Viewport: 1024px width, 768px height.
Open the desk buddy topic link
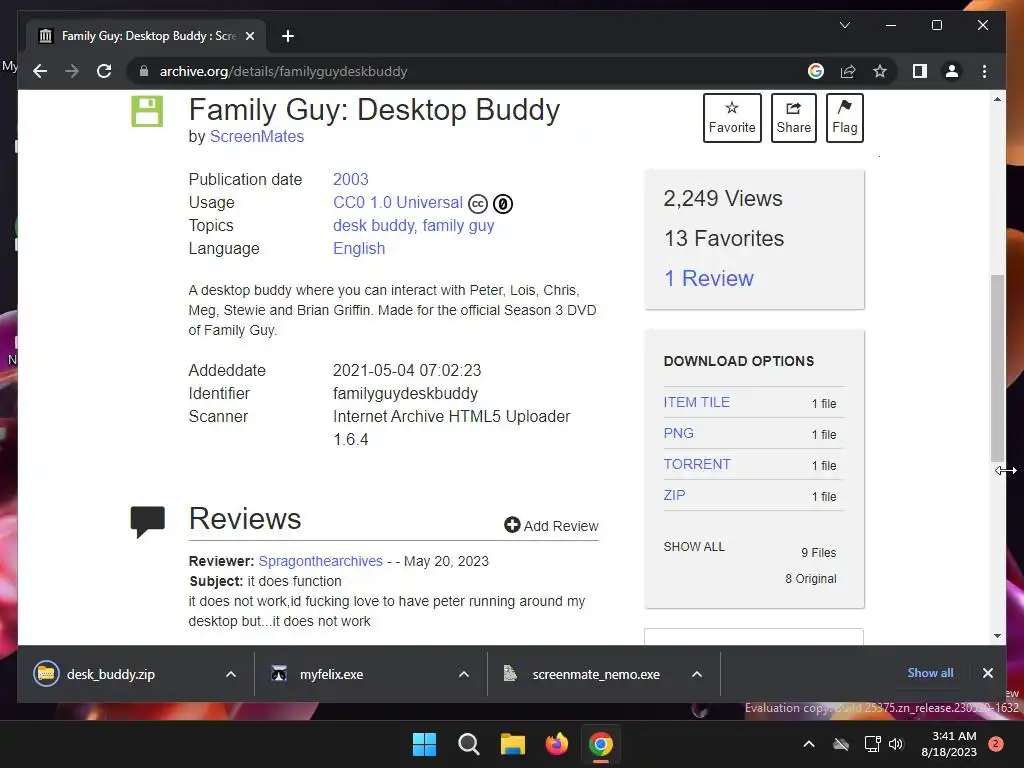(x=374, y=225)
